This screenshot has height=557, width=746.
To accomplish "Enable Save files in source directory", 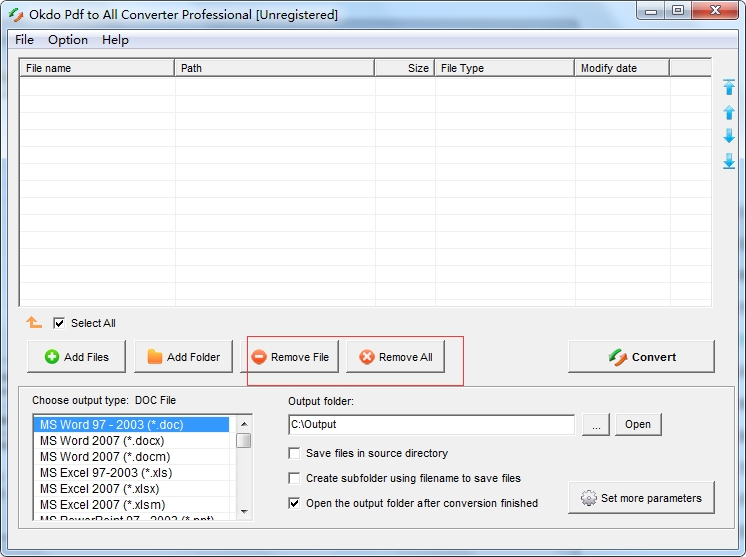I will click(294, 453).
